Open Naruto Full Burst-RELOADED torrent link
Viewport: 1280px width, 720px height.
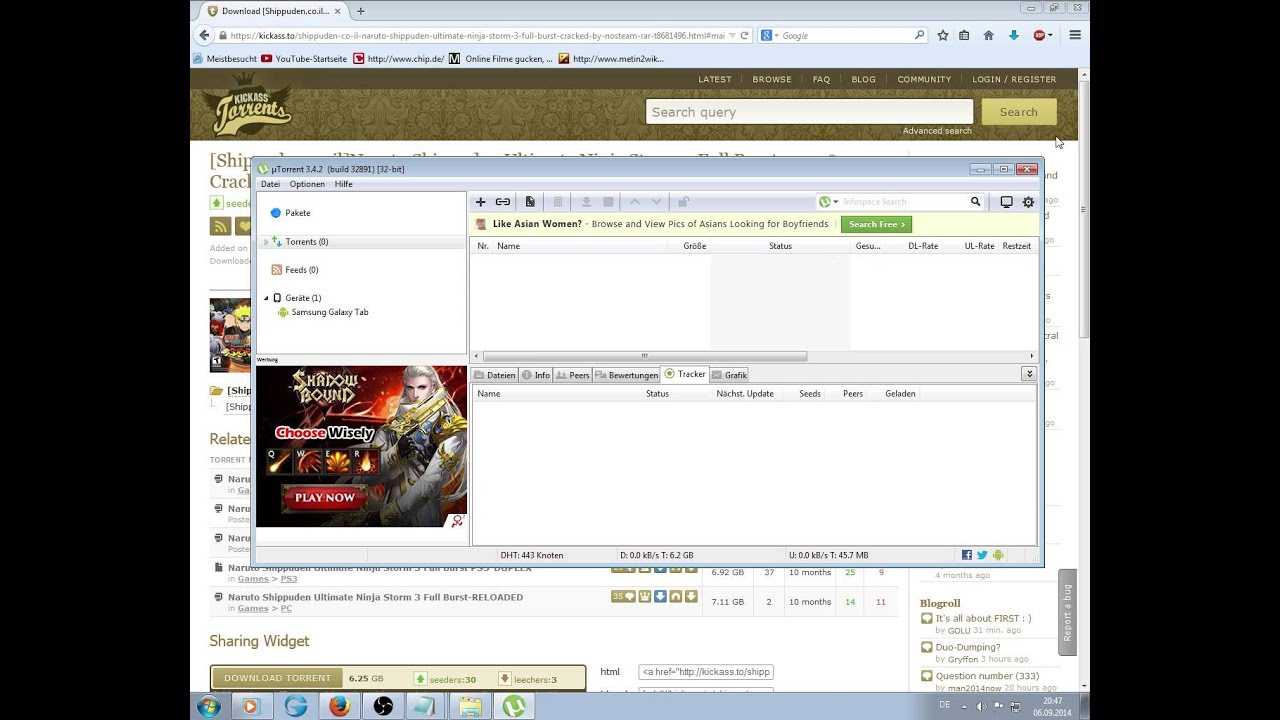pyautogui.click(x=375, y=597)
